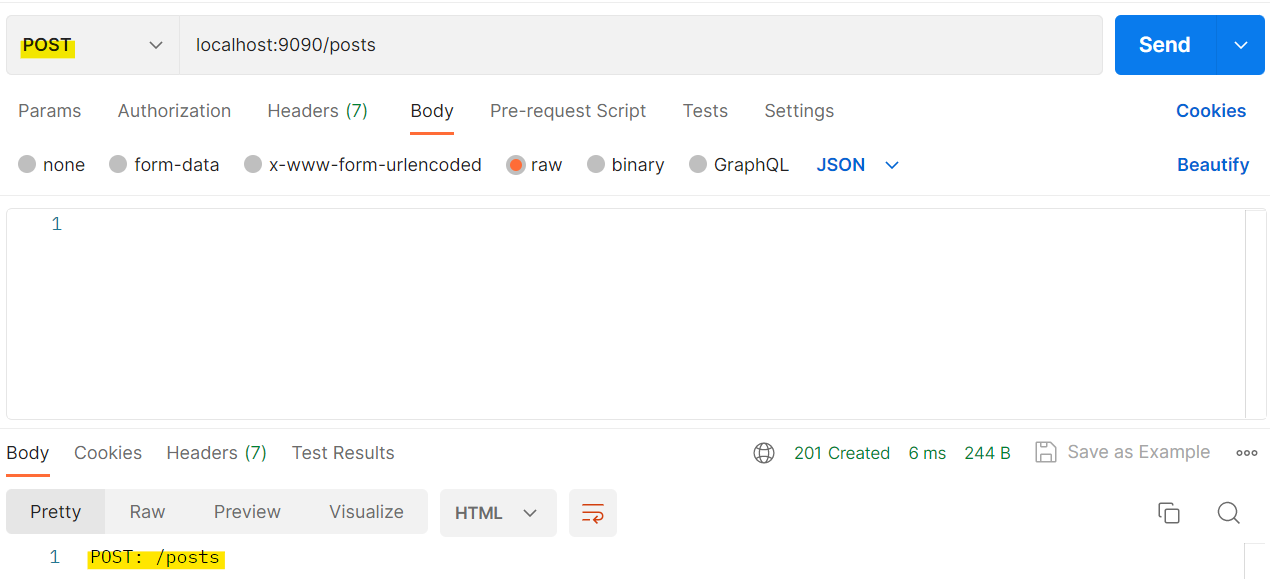Copy the response body with copy icon
Screen dimensions: 1270x579
coord(1168,513)
